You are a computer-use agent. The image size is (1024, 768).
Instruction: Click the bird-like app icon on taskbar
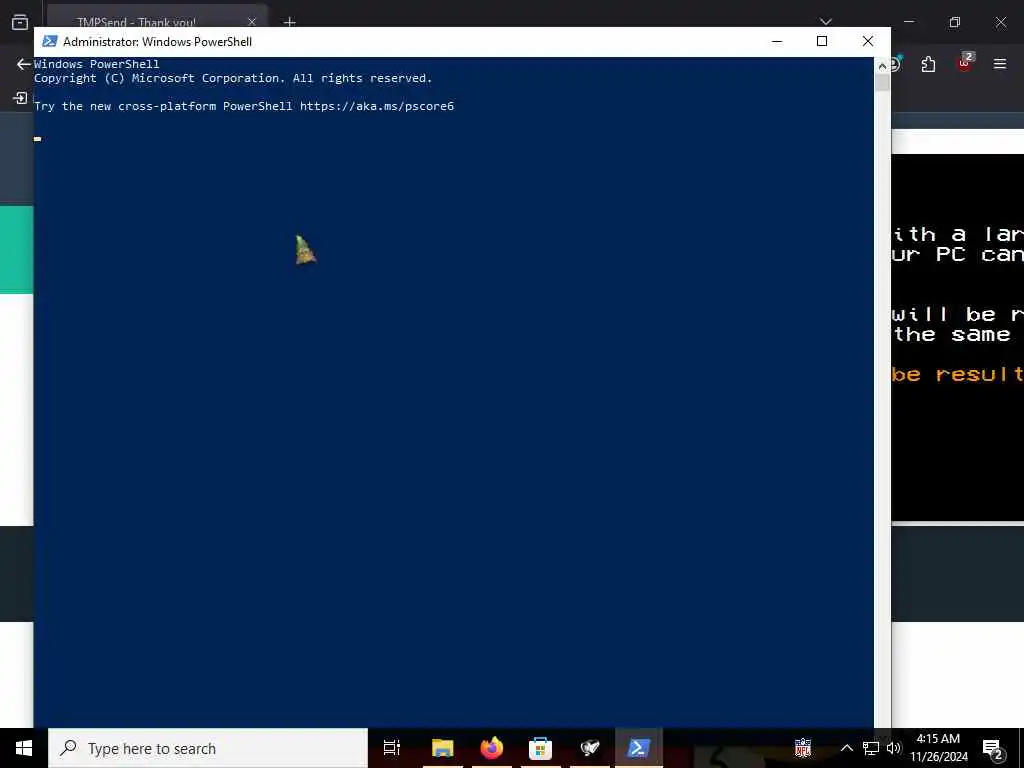[590, 748]
